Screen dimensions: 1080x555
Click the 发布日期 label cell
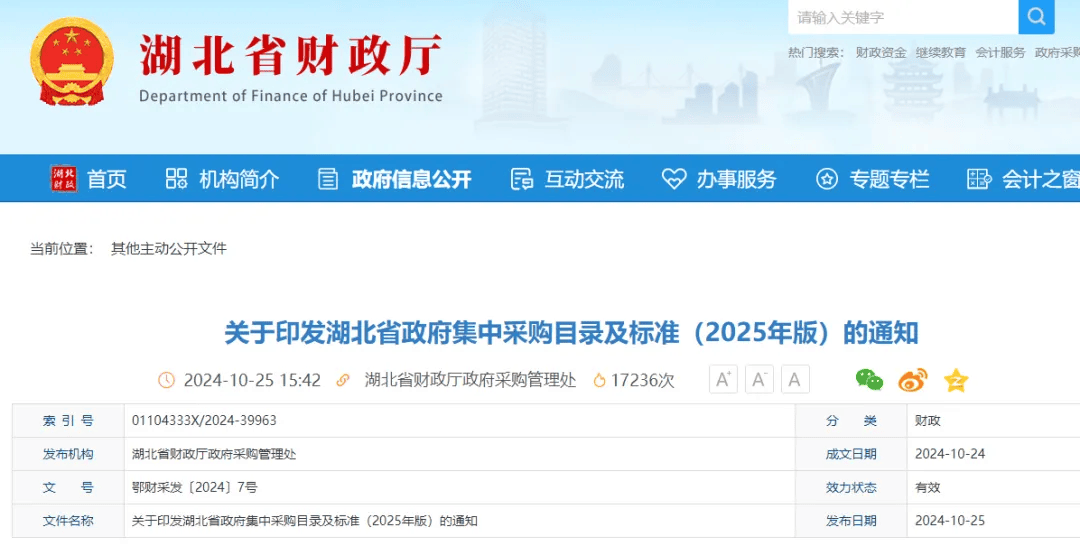tap(851, 521)
